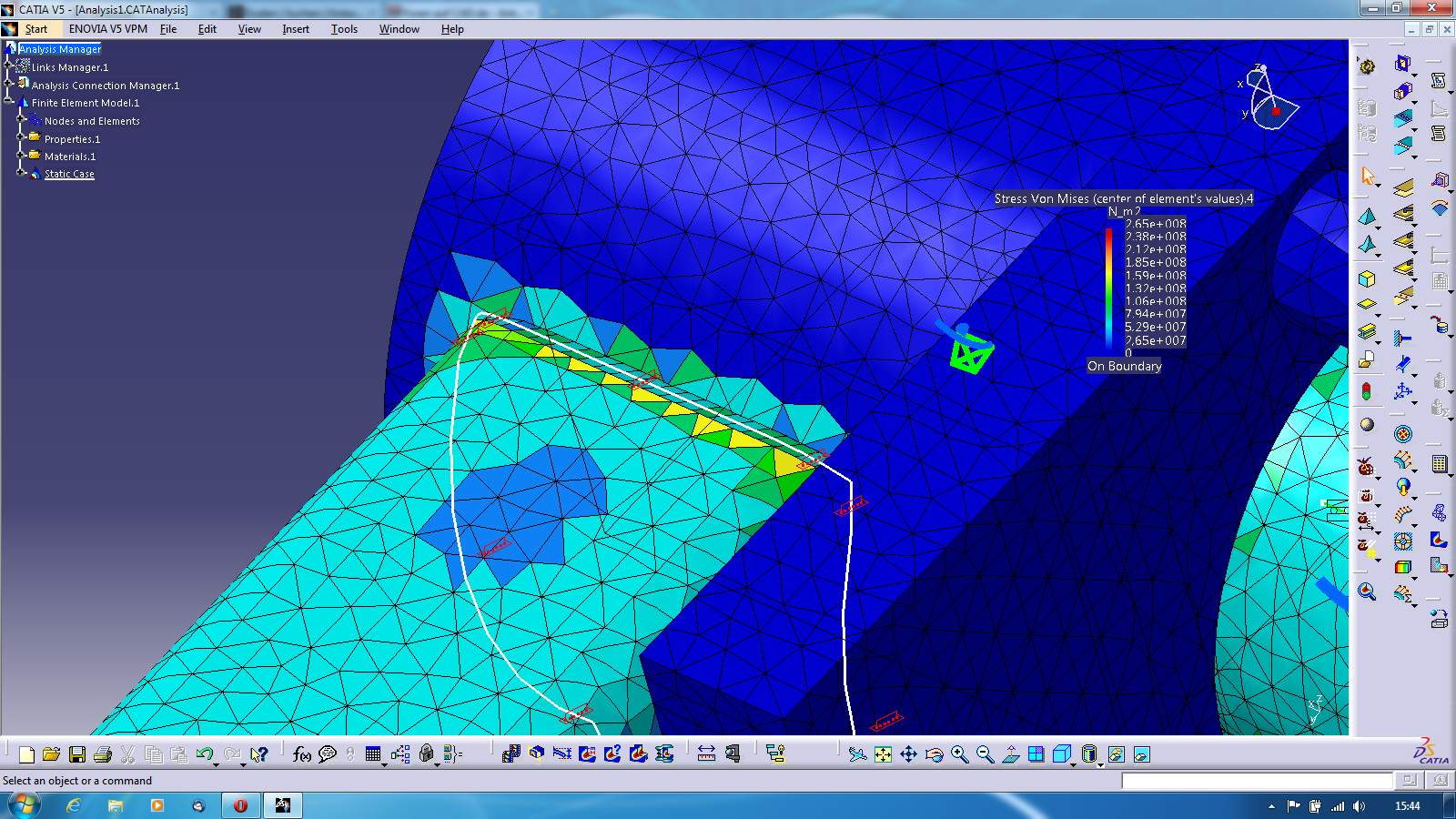1456x819 pixels.
Task: Click the Clamp restraint icon
Action: (1403, 339)
